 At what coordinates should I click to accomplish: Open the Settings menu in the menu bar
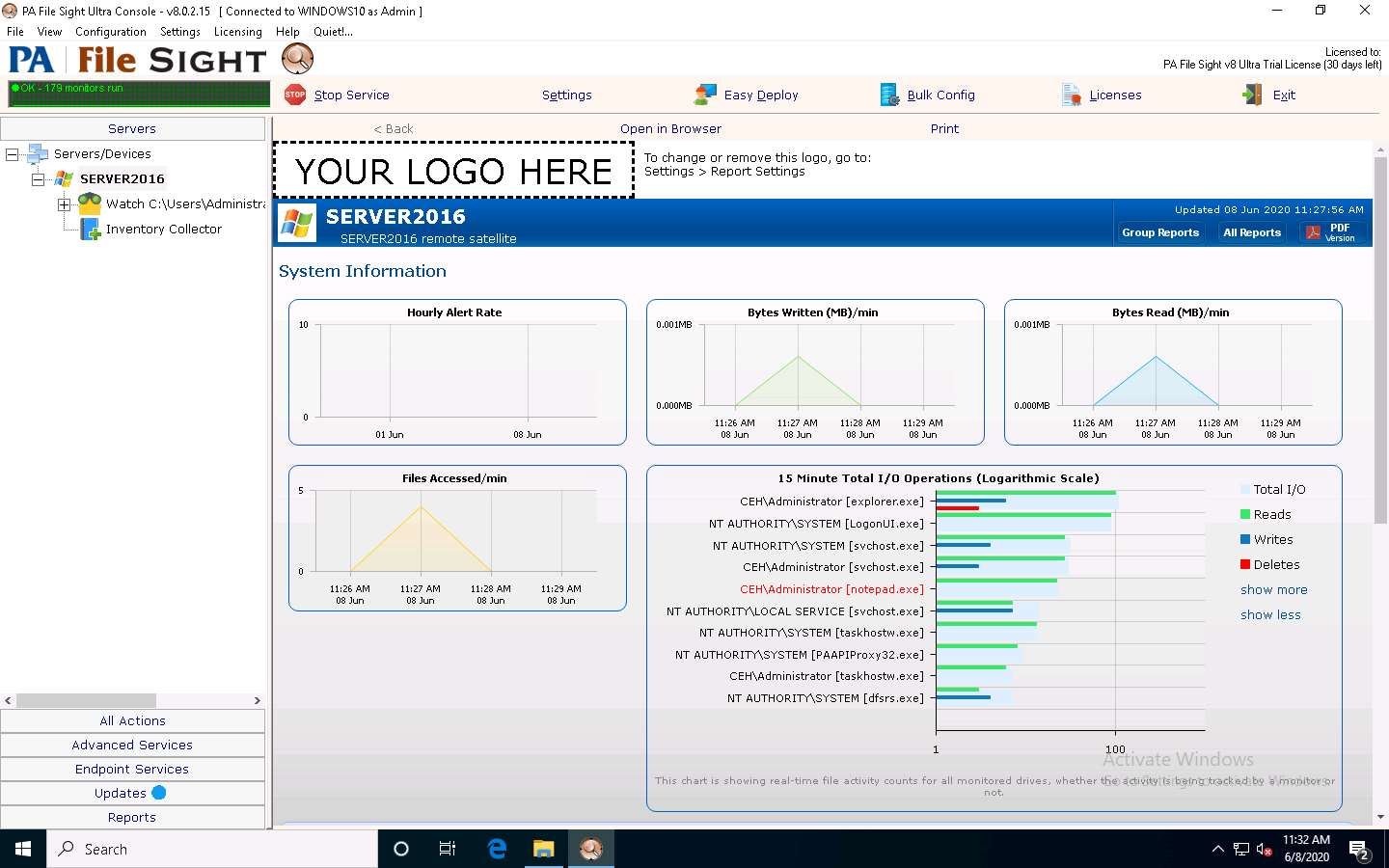(180, 32)
